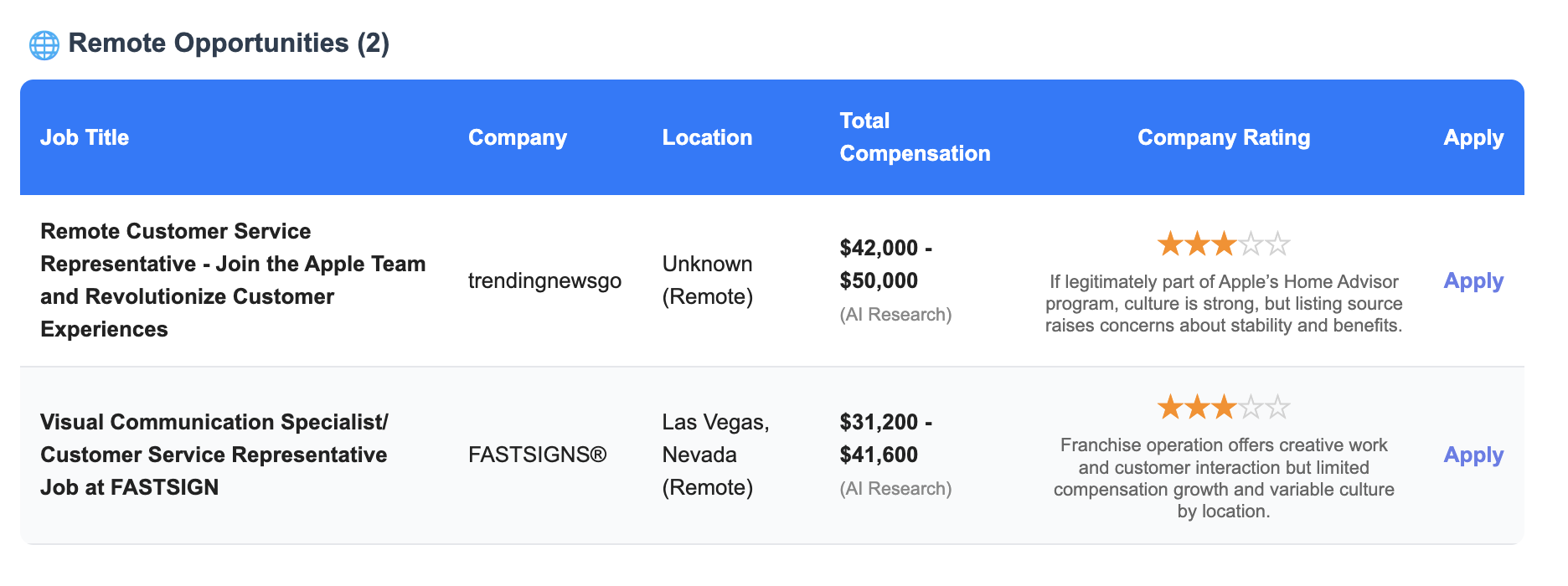Click AI Research note under $41,600
Screen dimensions: 1568x586
pos(895,488)
